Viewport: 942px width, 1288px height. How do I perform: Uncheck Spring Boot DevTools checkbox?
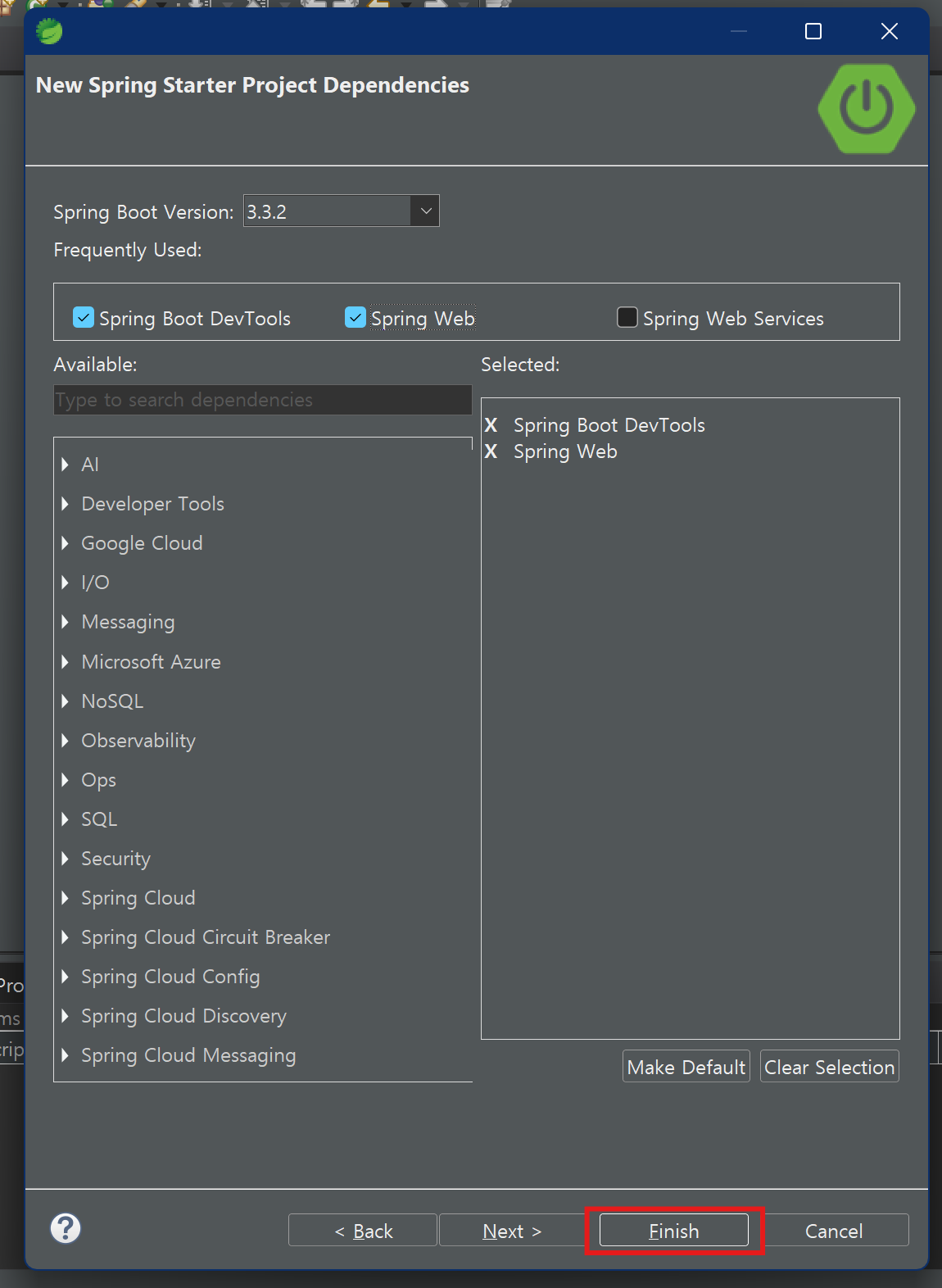pos(83,317)
